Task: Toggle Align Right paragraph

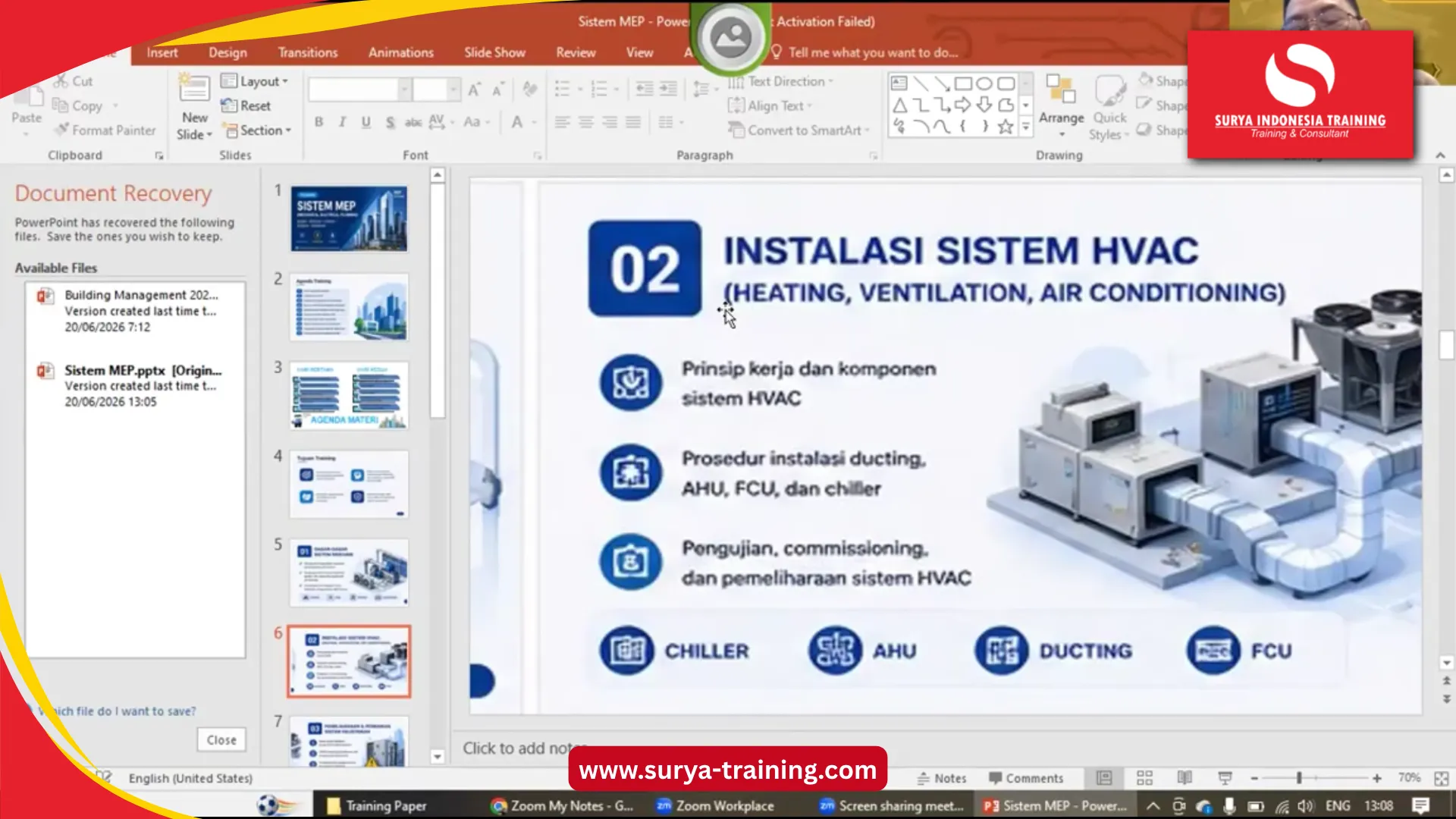Action: click(610, 122)
